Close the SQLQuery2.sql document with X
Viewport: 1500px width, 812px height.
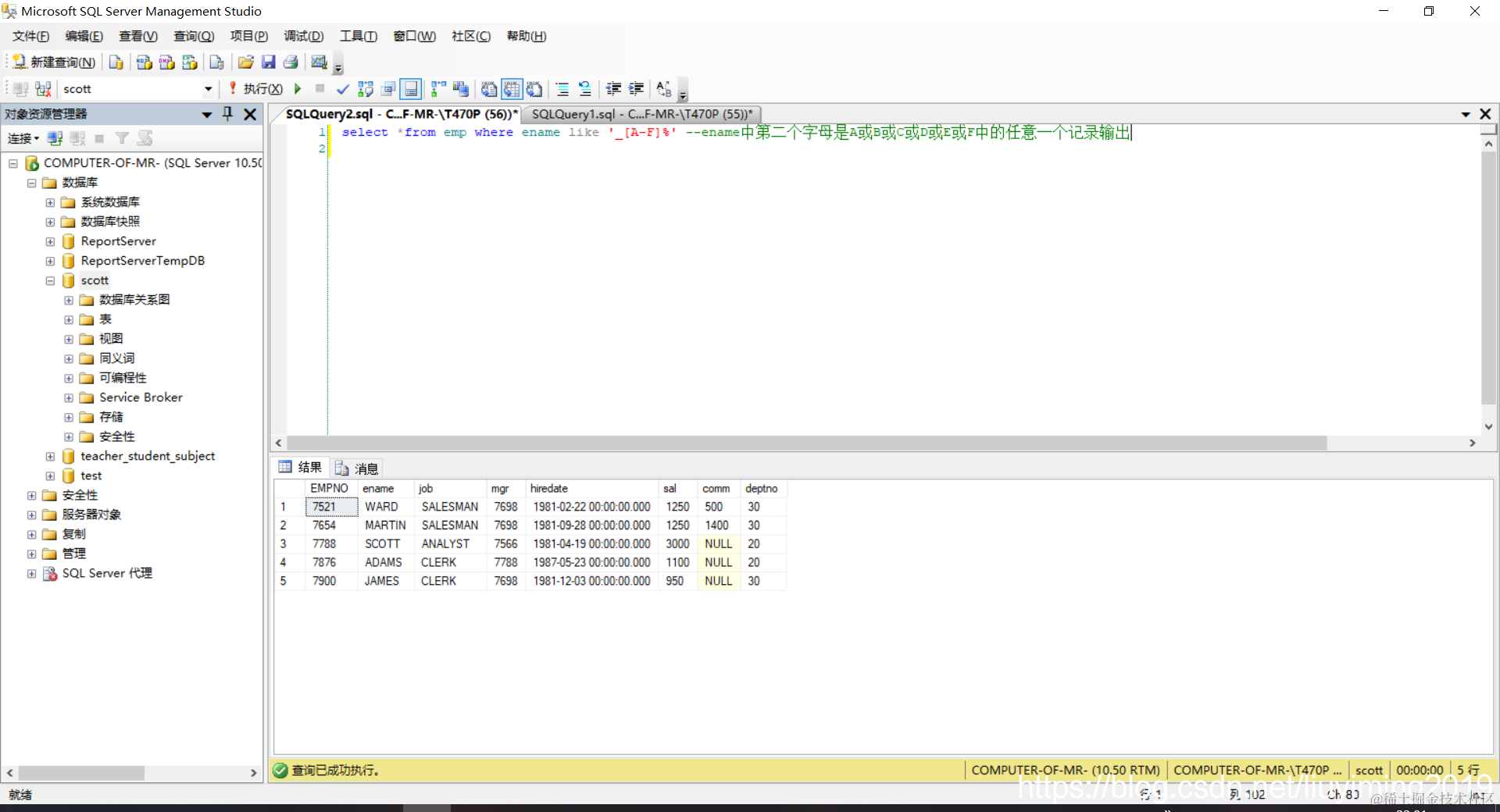pos(1485,114)
